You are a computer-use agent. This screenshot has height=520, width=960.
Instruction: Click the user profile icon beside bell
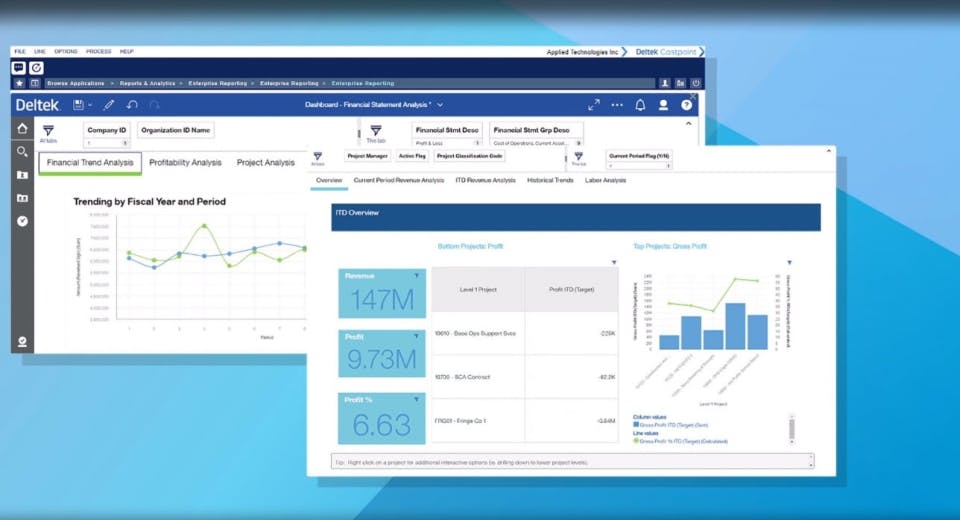(x=663, y=105)
